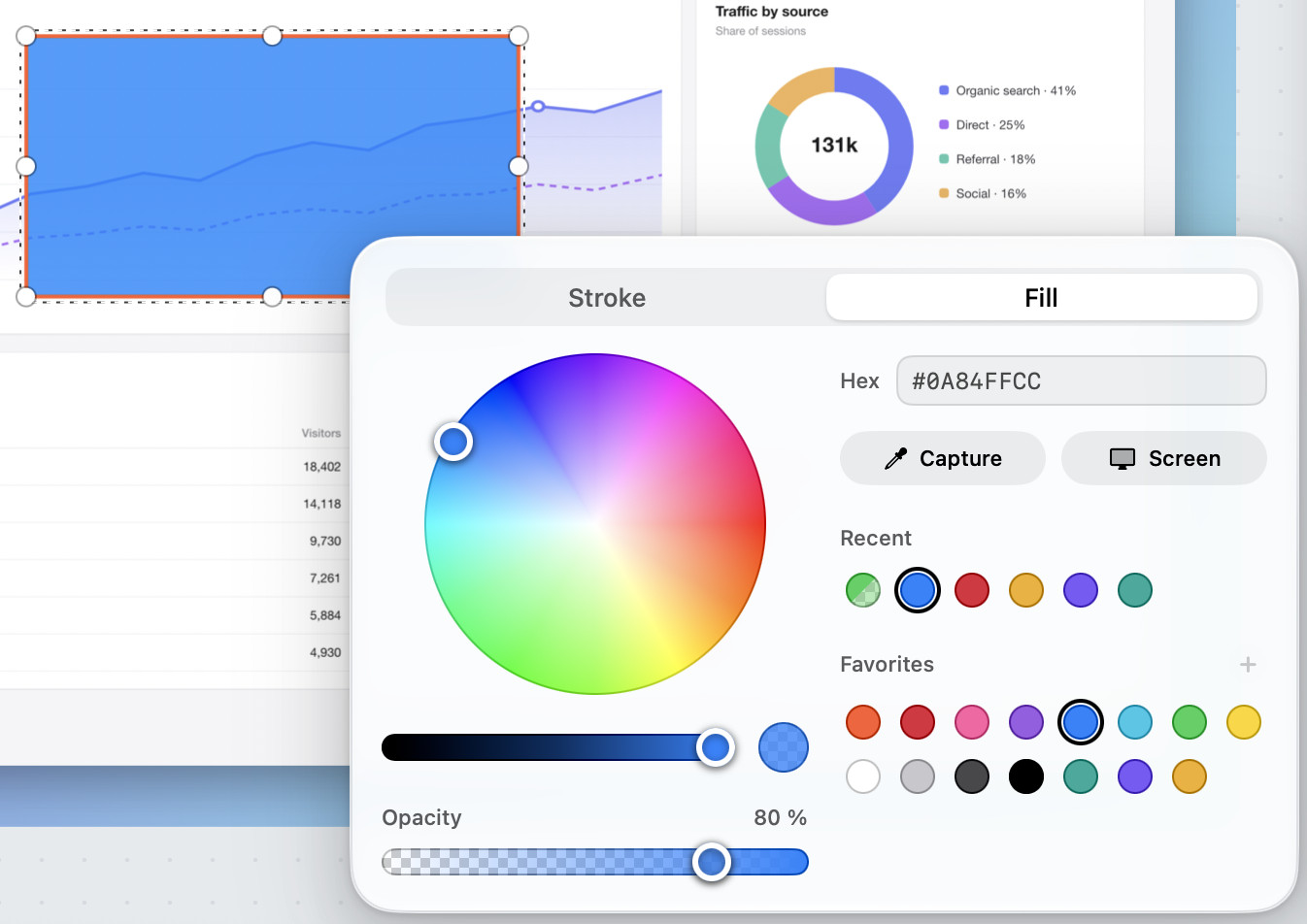The height and width of the screenshot is (924, 1307).
Task: Select the sky blue Favorites swatch
Action: point(1135,722)
